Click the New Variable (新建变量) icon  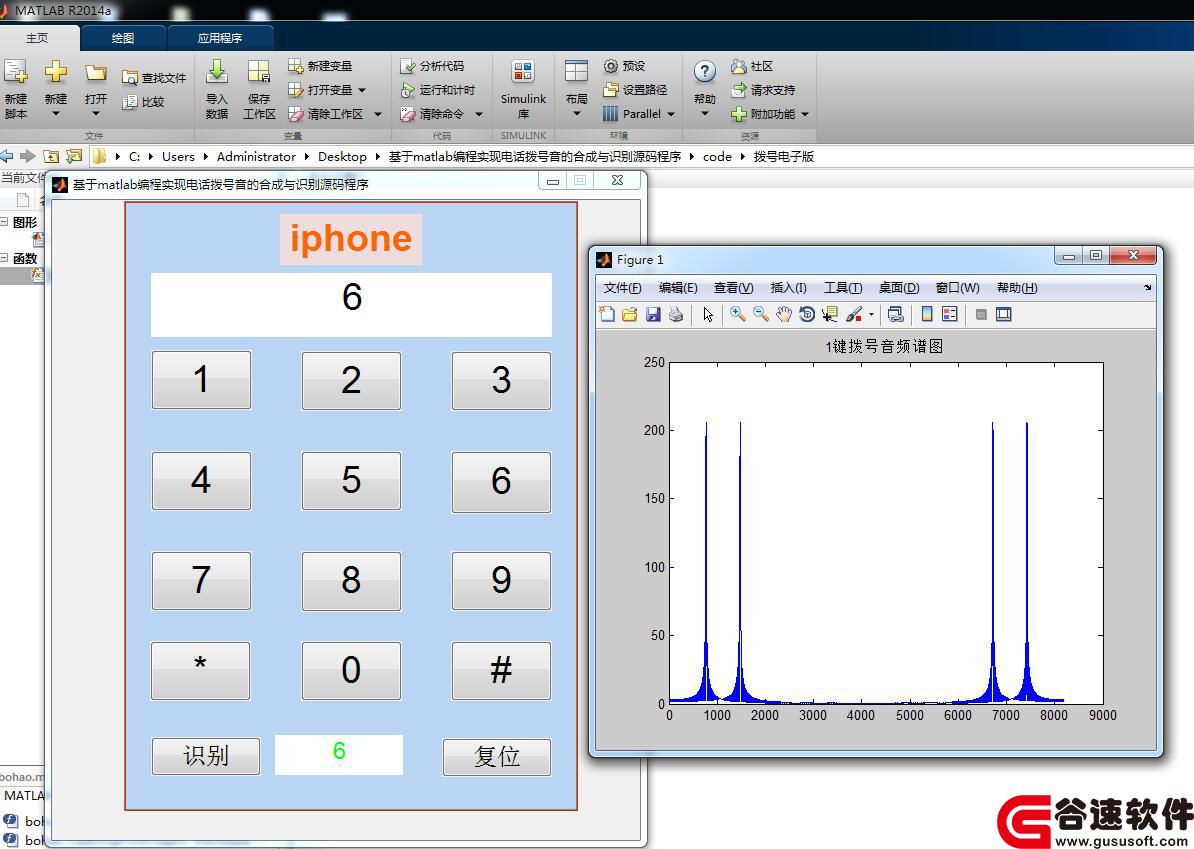click(x=295, y=66)
